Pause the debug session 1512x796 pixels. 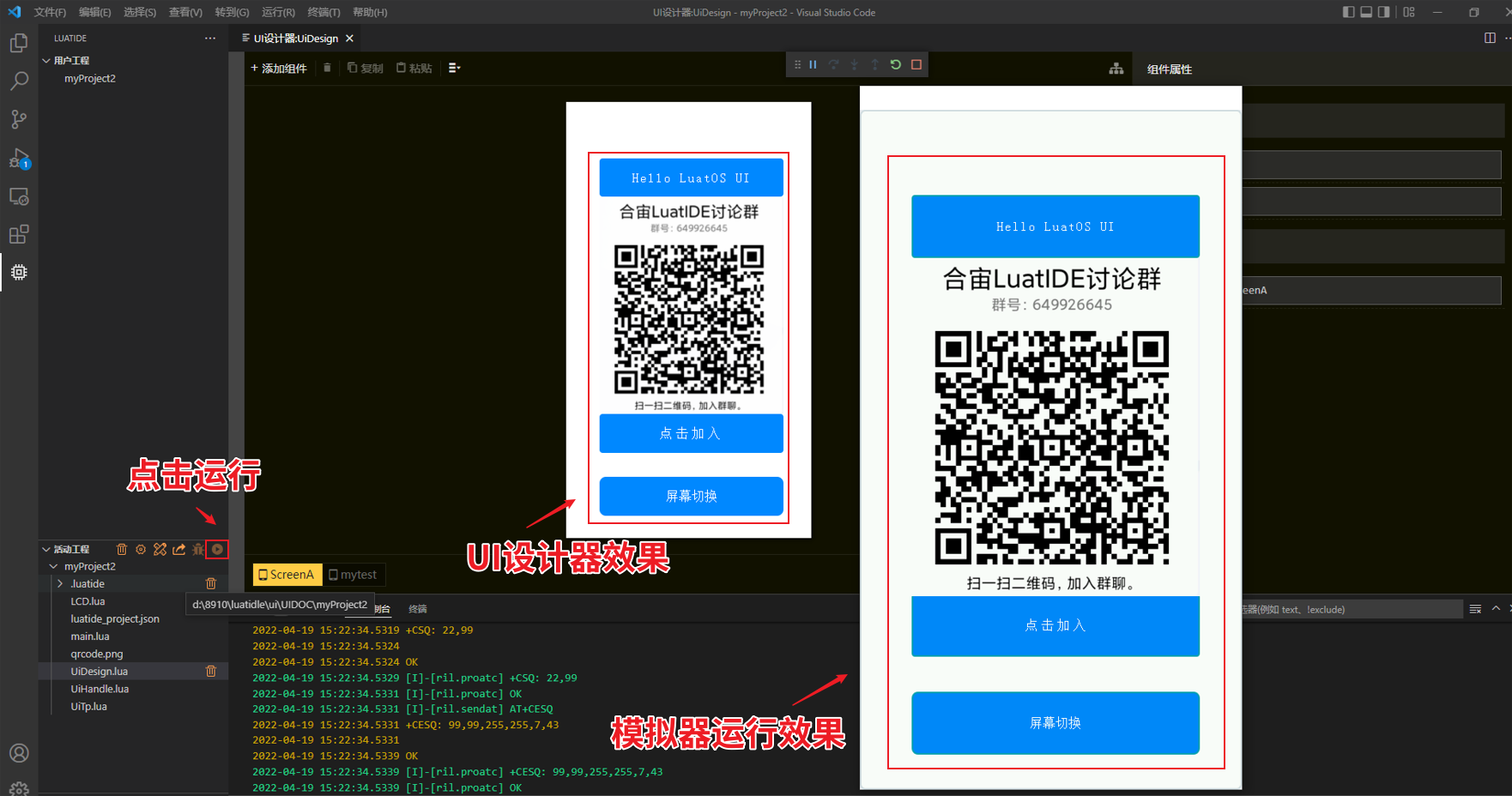[x=813, y=65]
